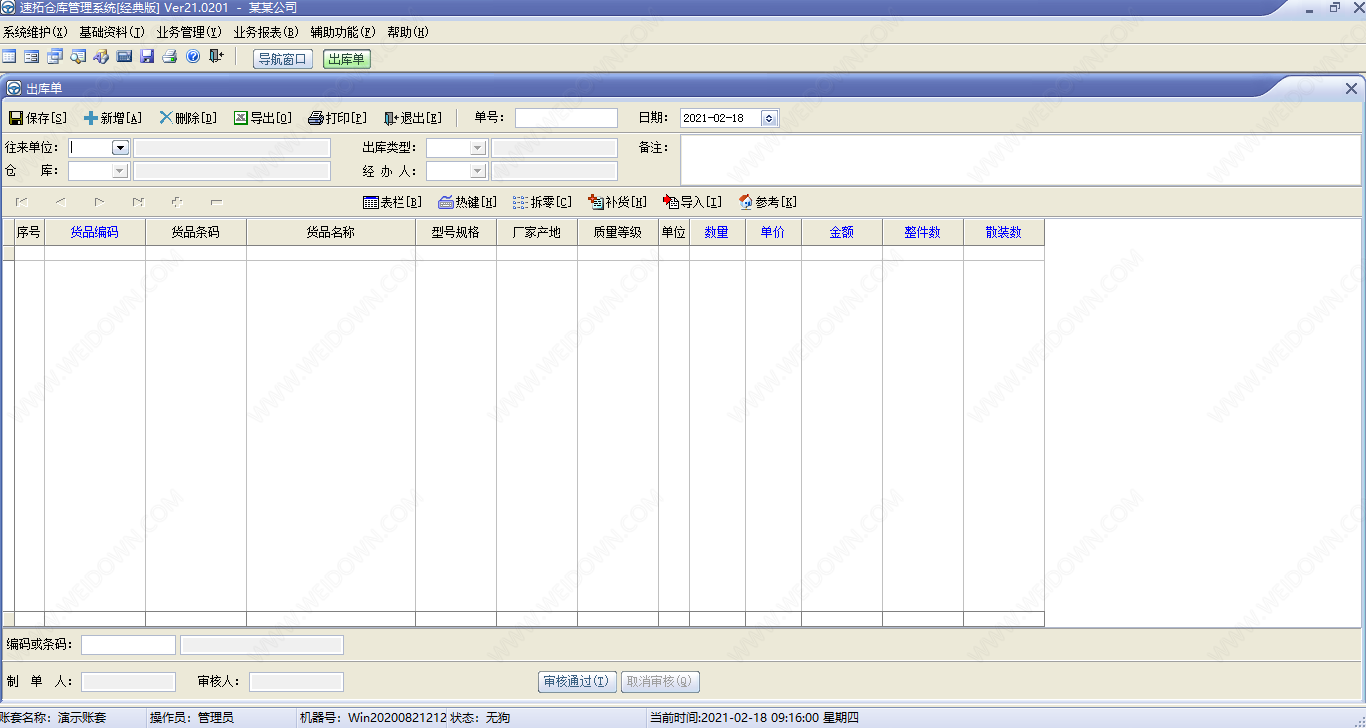1366x728 pixels.
Task: Click the 质量等级 column header
Action: pyautogui.click(x=618, y=232)
